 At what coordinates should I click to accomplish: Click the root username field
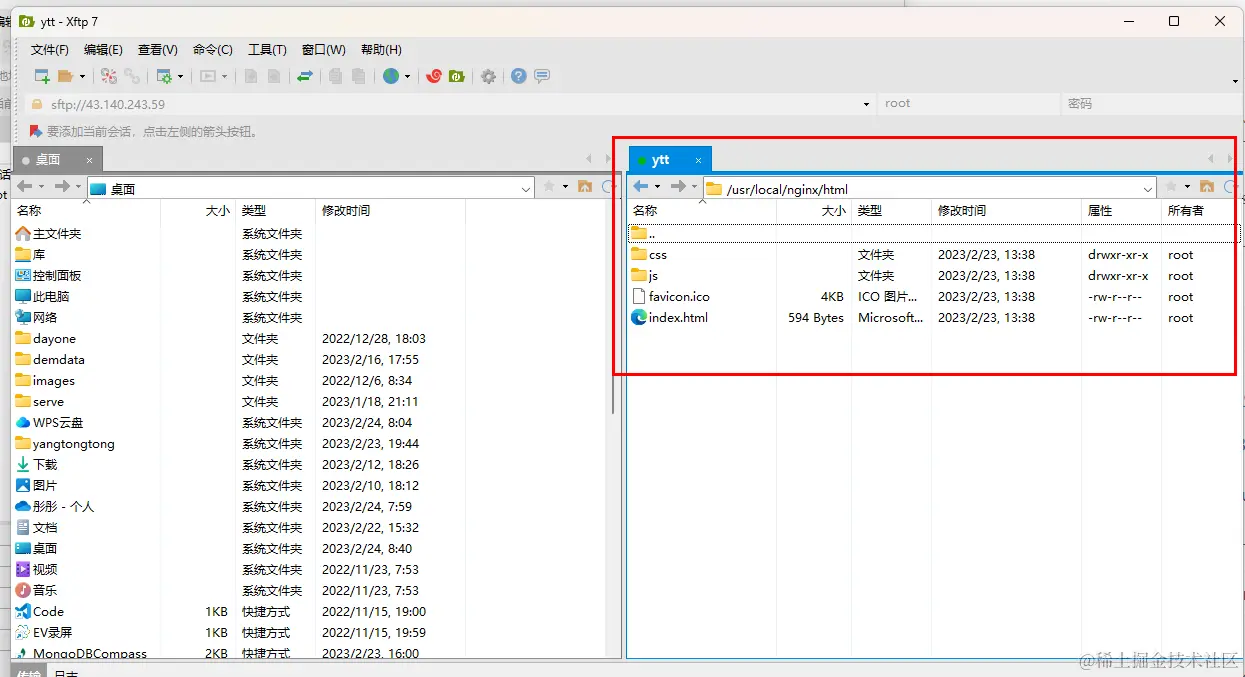point(968,104)
